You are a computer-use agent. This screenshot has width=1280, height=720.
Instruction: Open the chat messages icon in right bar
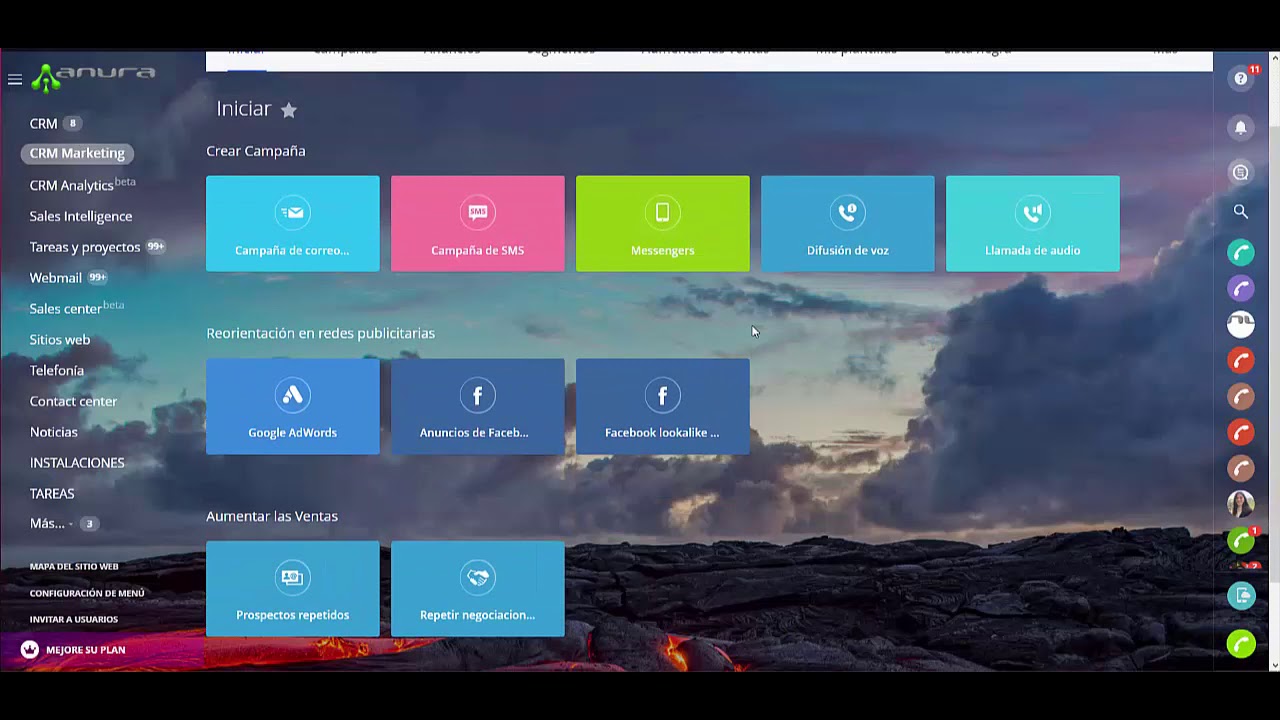(1241, 172)
